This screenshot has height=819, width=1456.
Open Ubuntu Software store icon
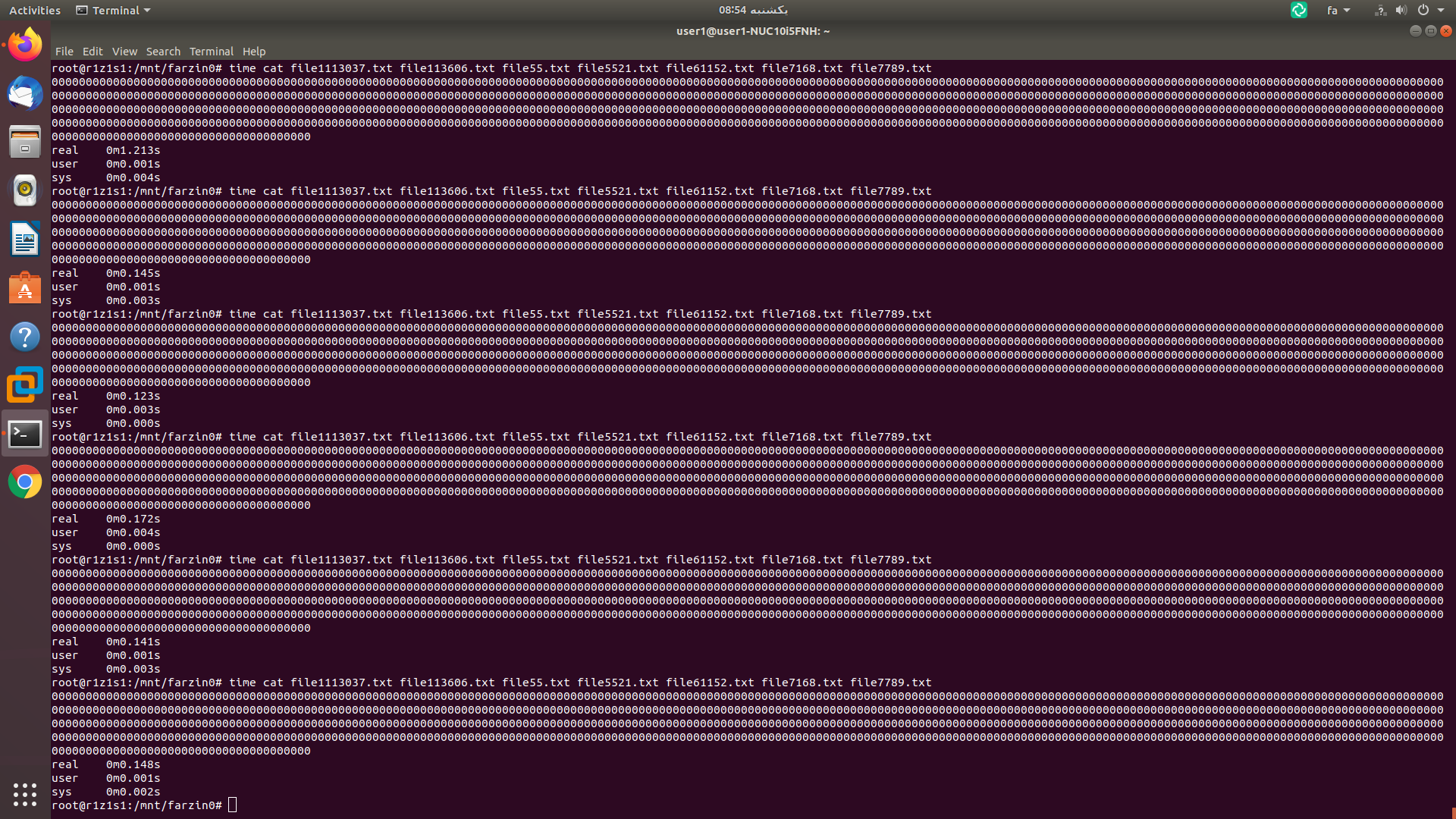click(x=25, y=288)
